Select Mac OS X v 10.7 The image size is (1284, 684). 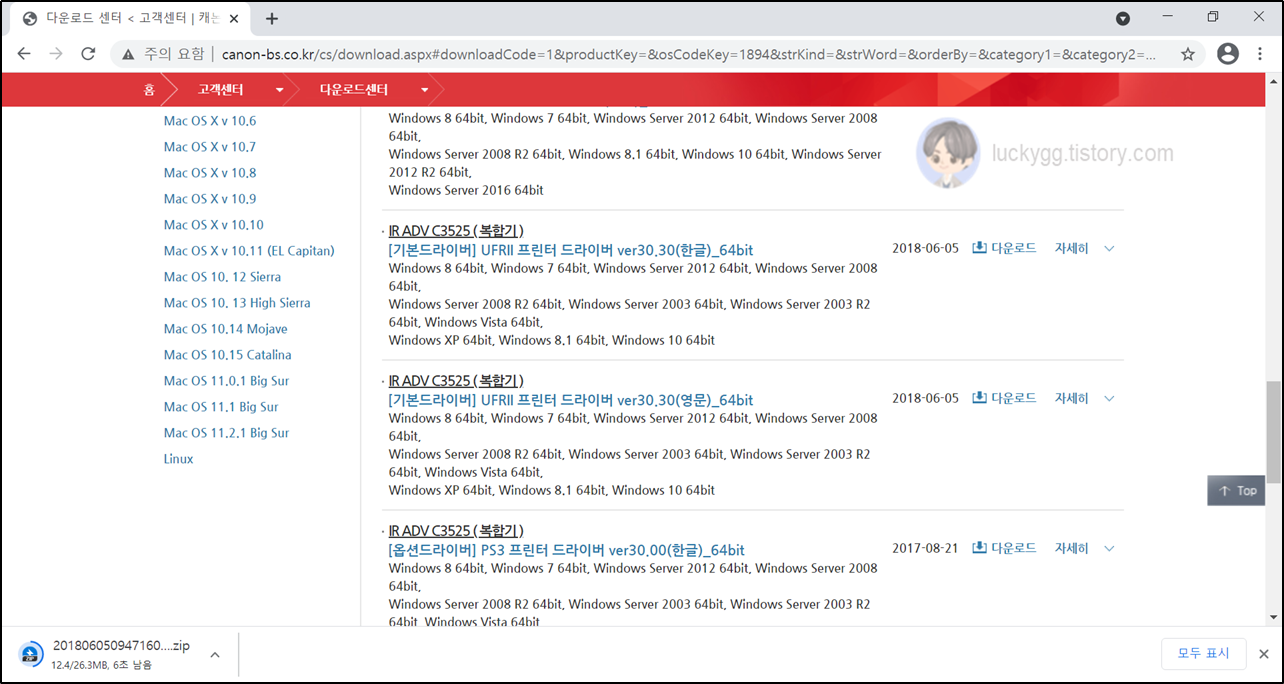210,147
